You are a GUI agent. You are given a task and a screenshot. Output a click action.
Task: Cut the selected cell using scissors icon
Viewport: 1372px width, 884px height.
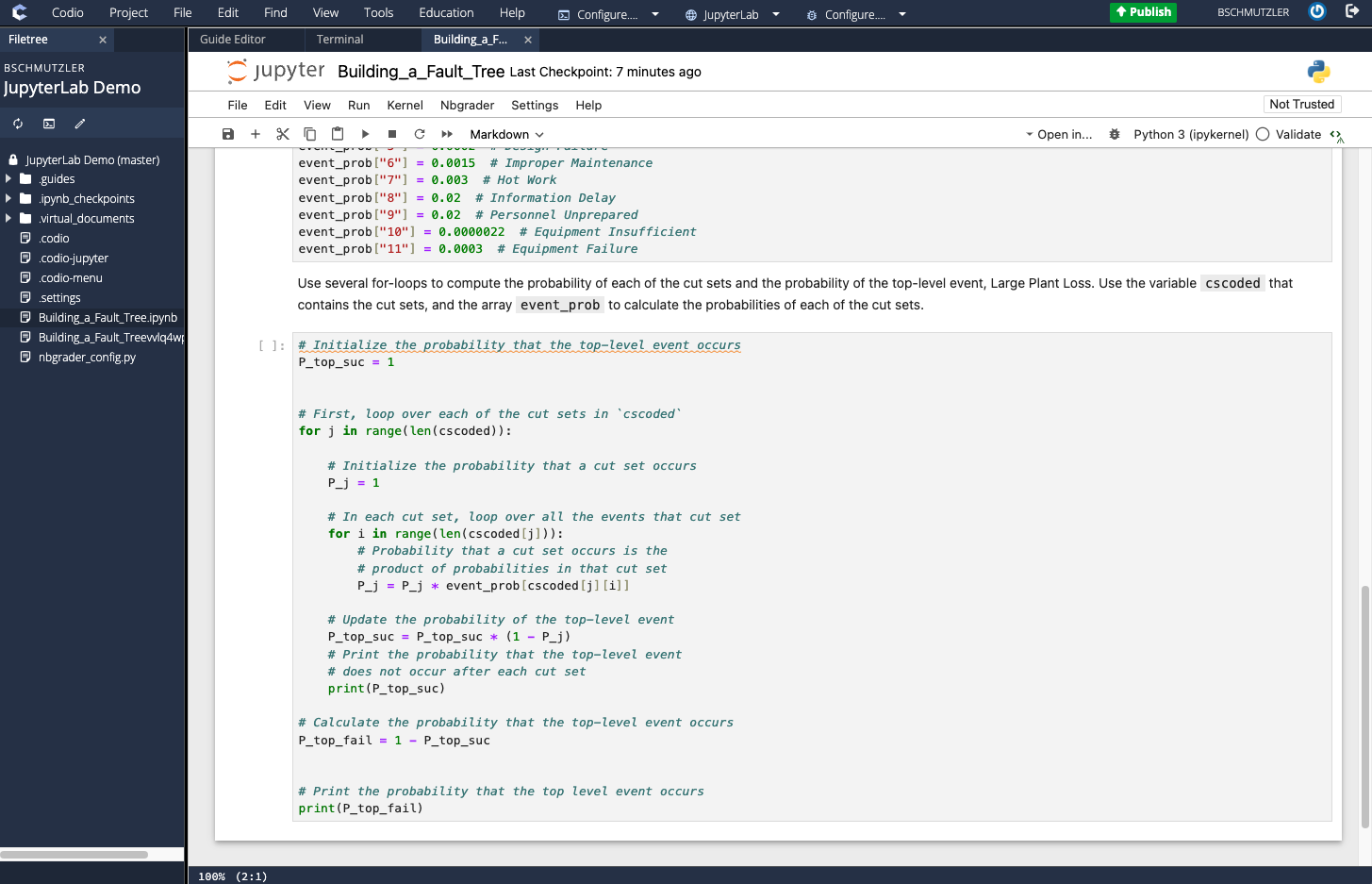pos(283,134)
